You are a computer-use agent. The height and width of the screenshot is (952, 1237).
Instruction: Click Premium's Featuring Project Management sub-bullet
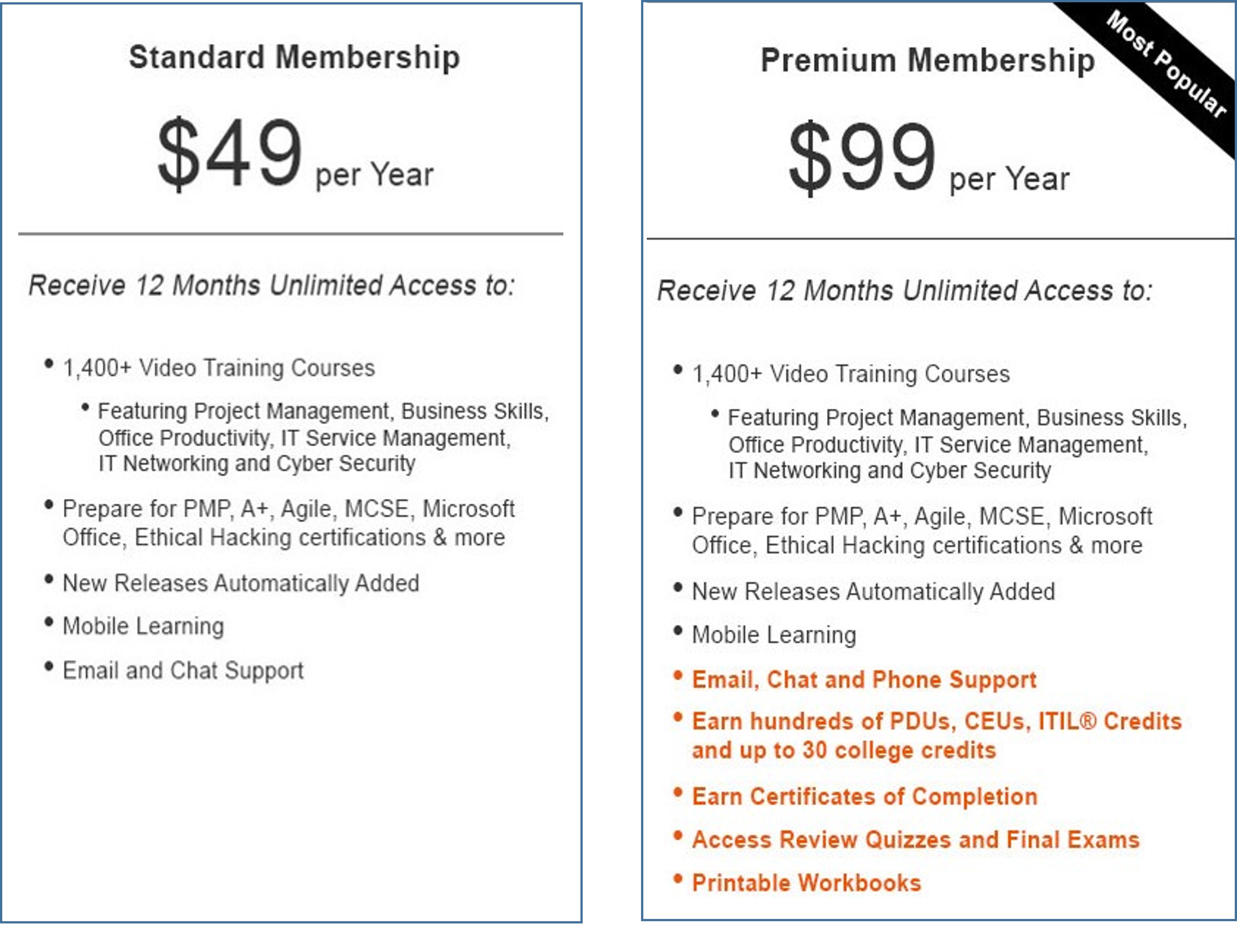point(957,444)
